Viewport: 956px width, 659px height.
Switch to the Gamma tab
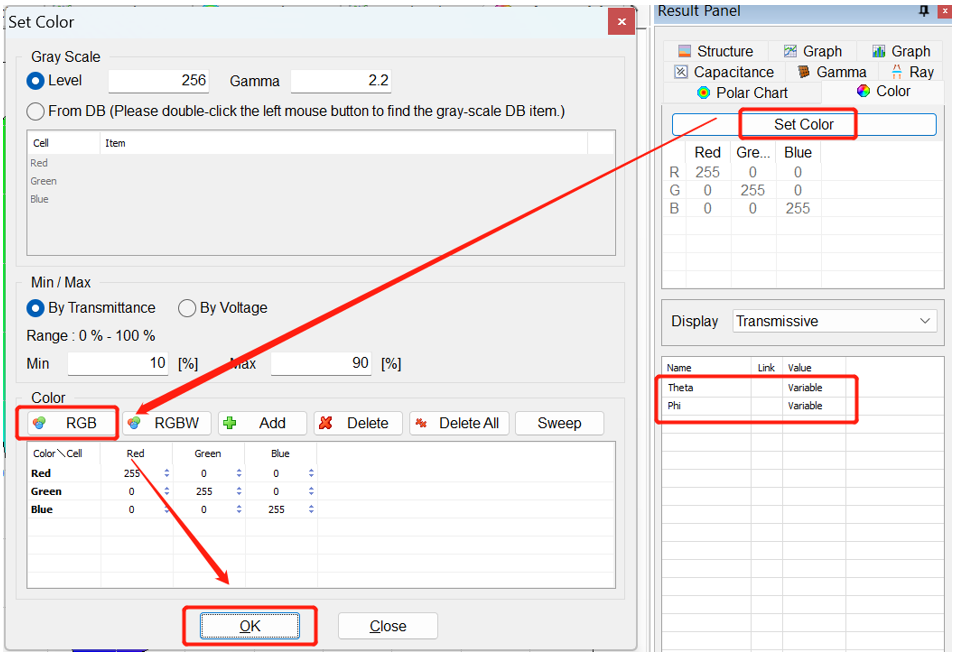(831, 72)
